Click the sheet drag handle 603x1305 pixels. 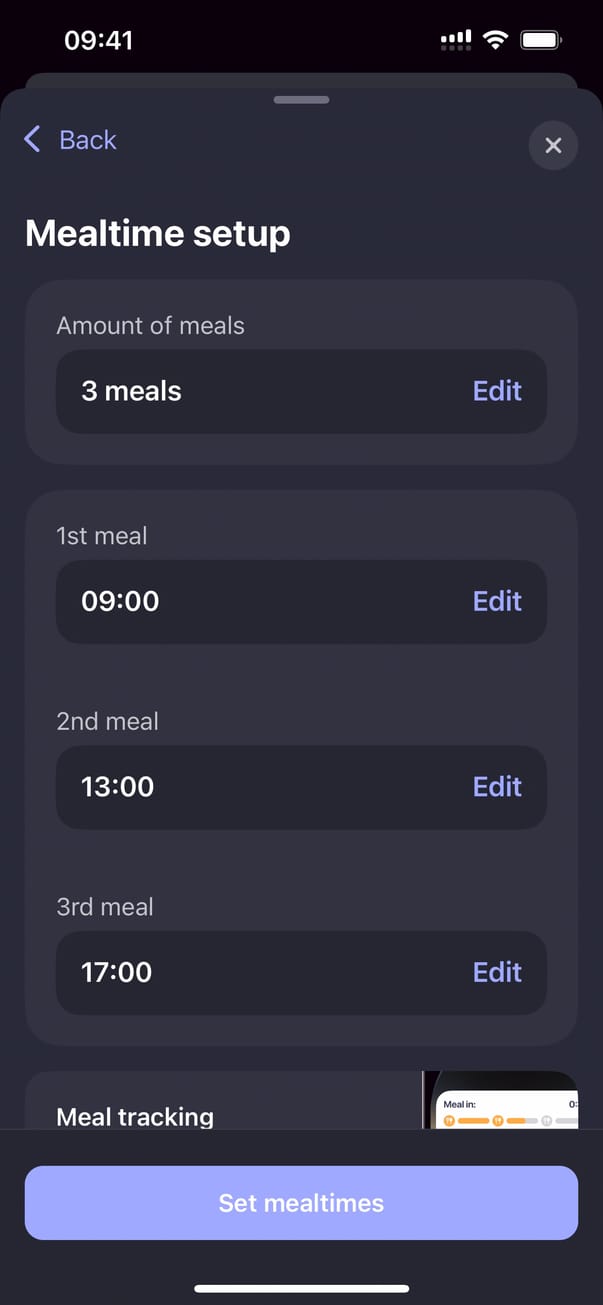tap(301, 100)
